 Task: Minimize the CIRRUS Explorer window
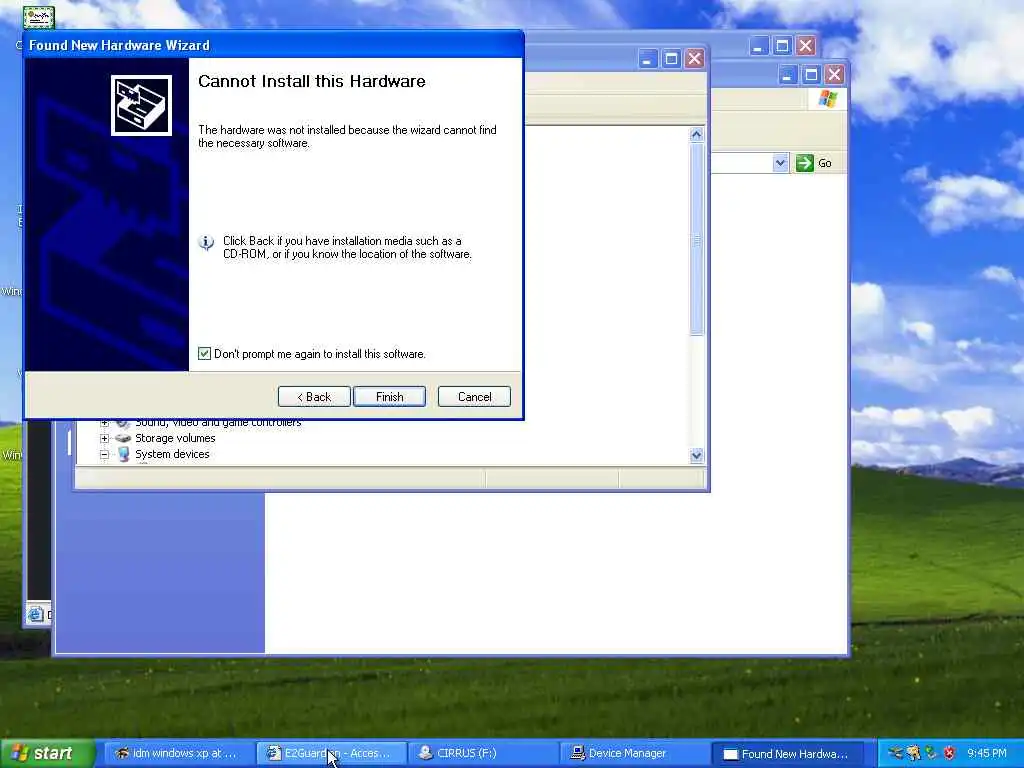(x=787, y=75)
